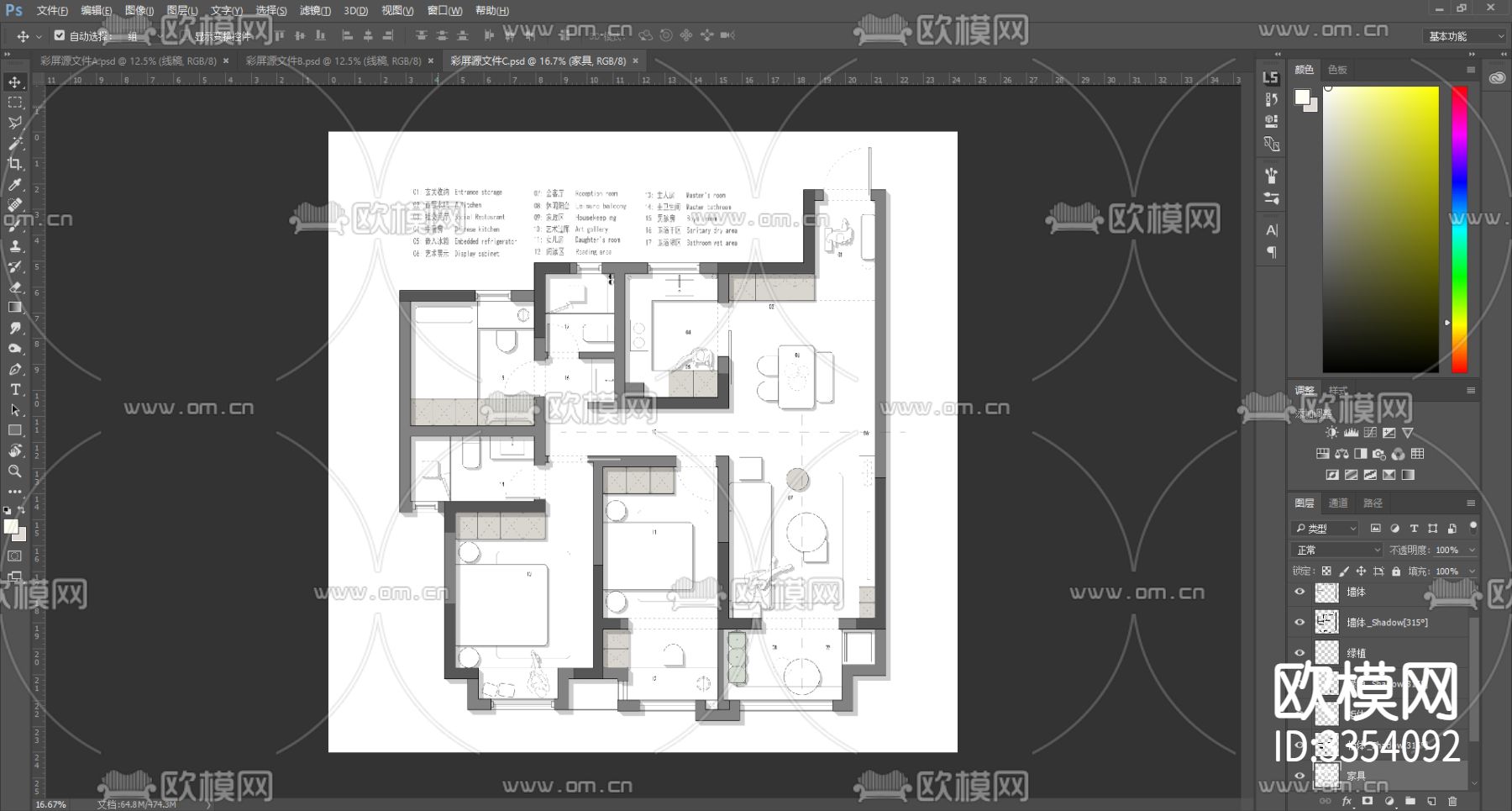Select the Path Selection tool
The image size is (1512, 811).
tap(15, 410)
